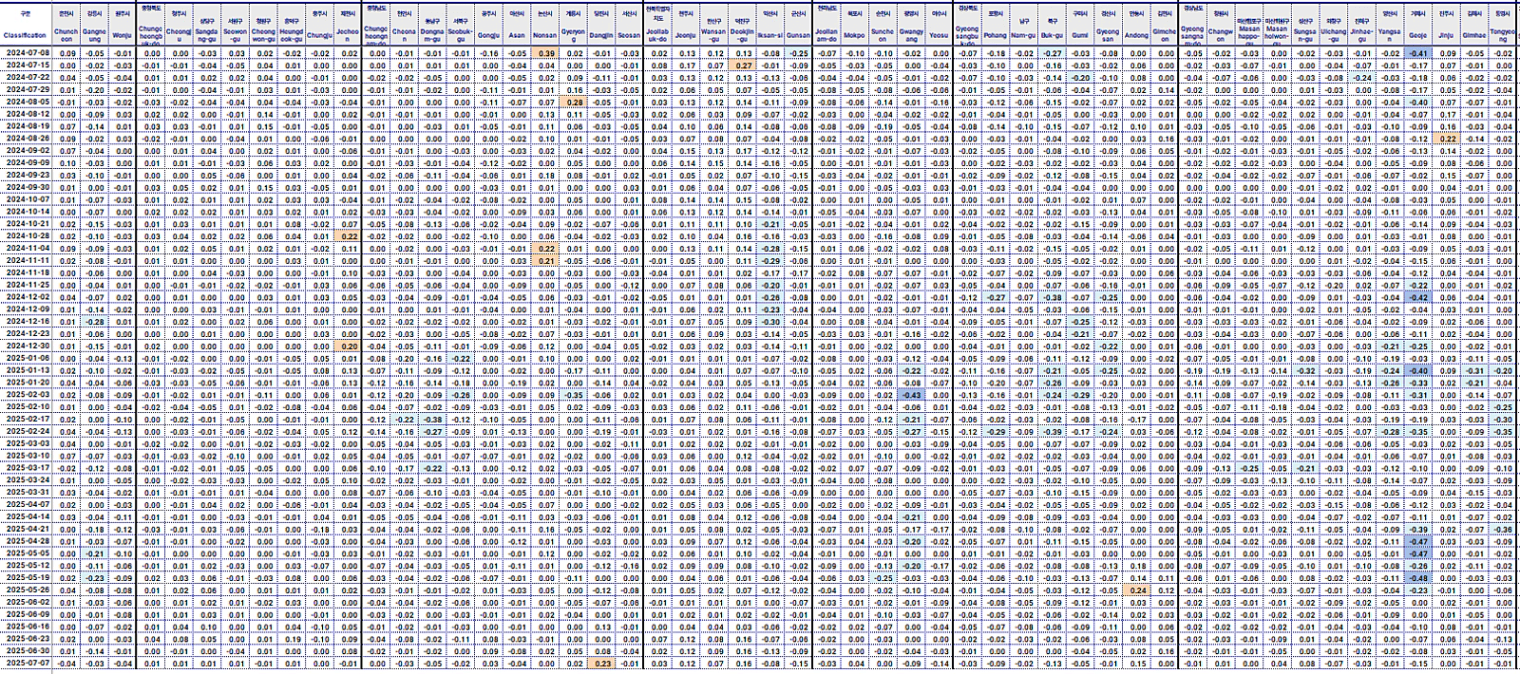Click -0.21 Gangneung cell for 2025-05-05

[x=94, y=553]
